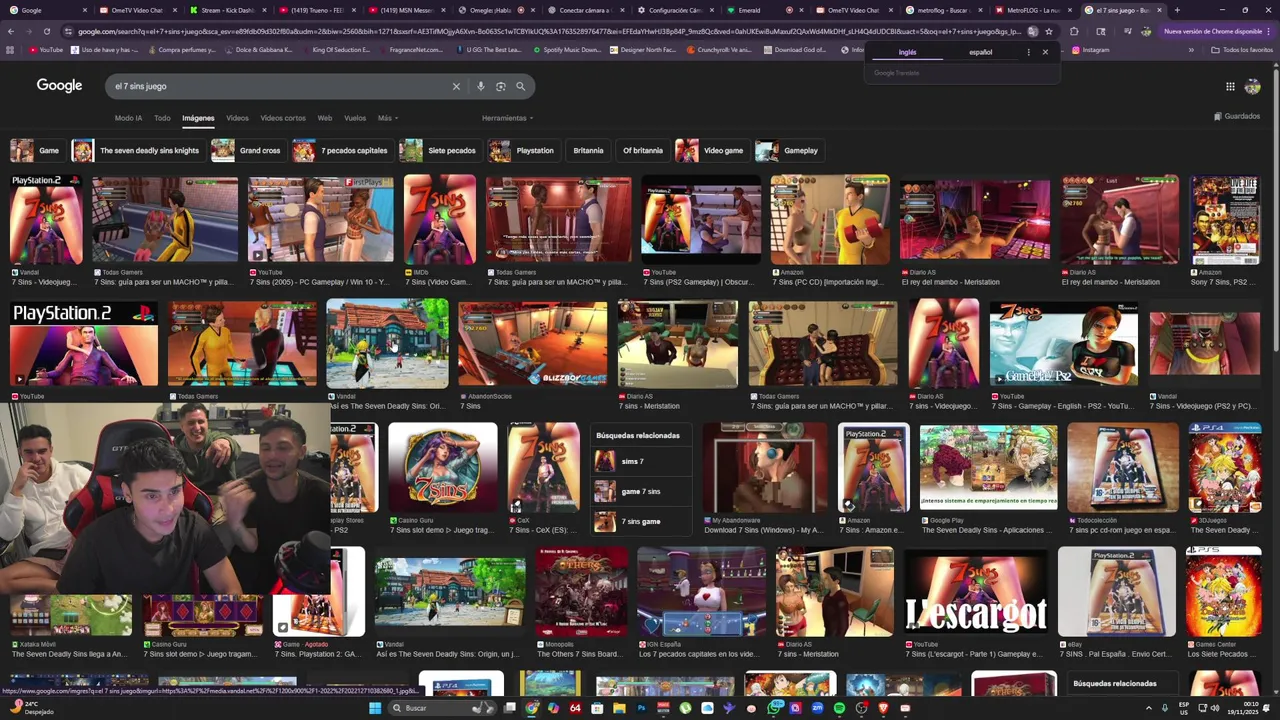
Task: Open the Google account avatar
Action: [1252, 86]
